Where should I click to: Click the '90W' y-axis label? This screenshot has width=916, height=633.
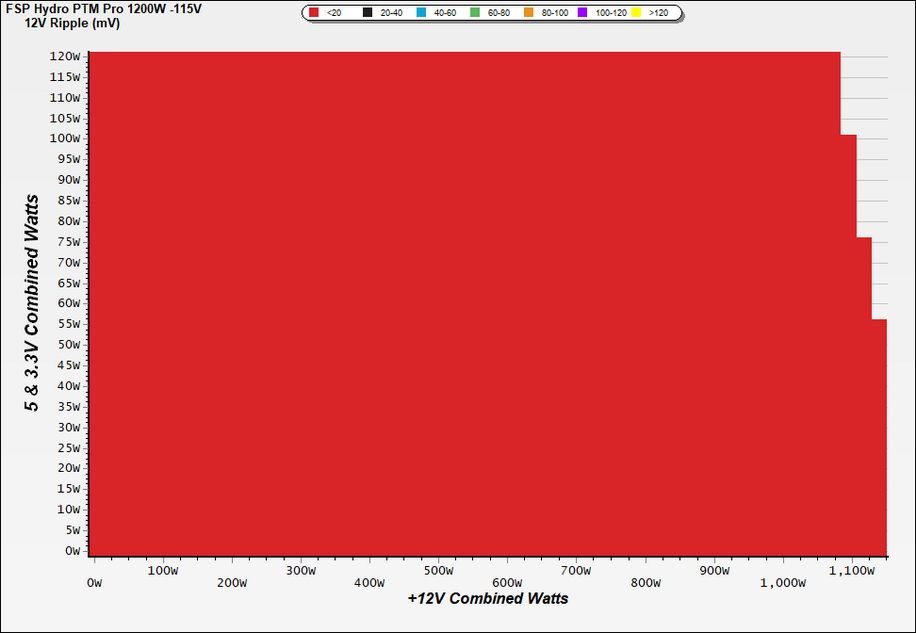68,180
